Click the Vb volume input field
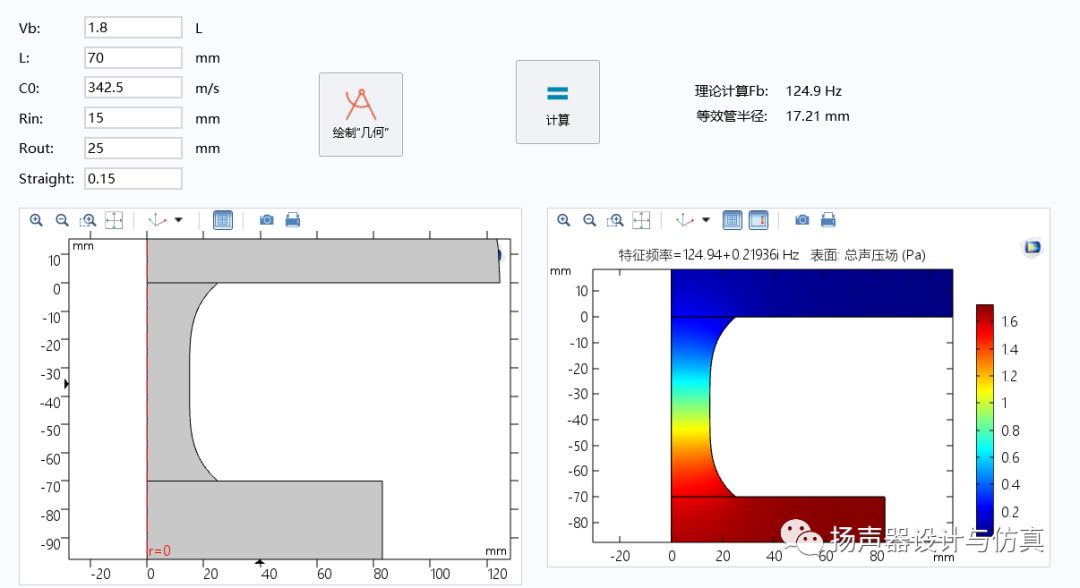Viewport: 1080px width, 588px height. pyautogui.click(x=133, y=28)
